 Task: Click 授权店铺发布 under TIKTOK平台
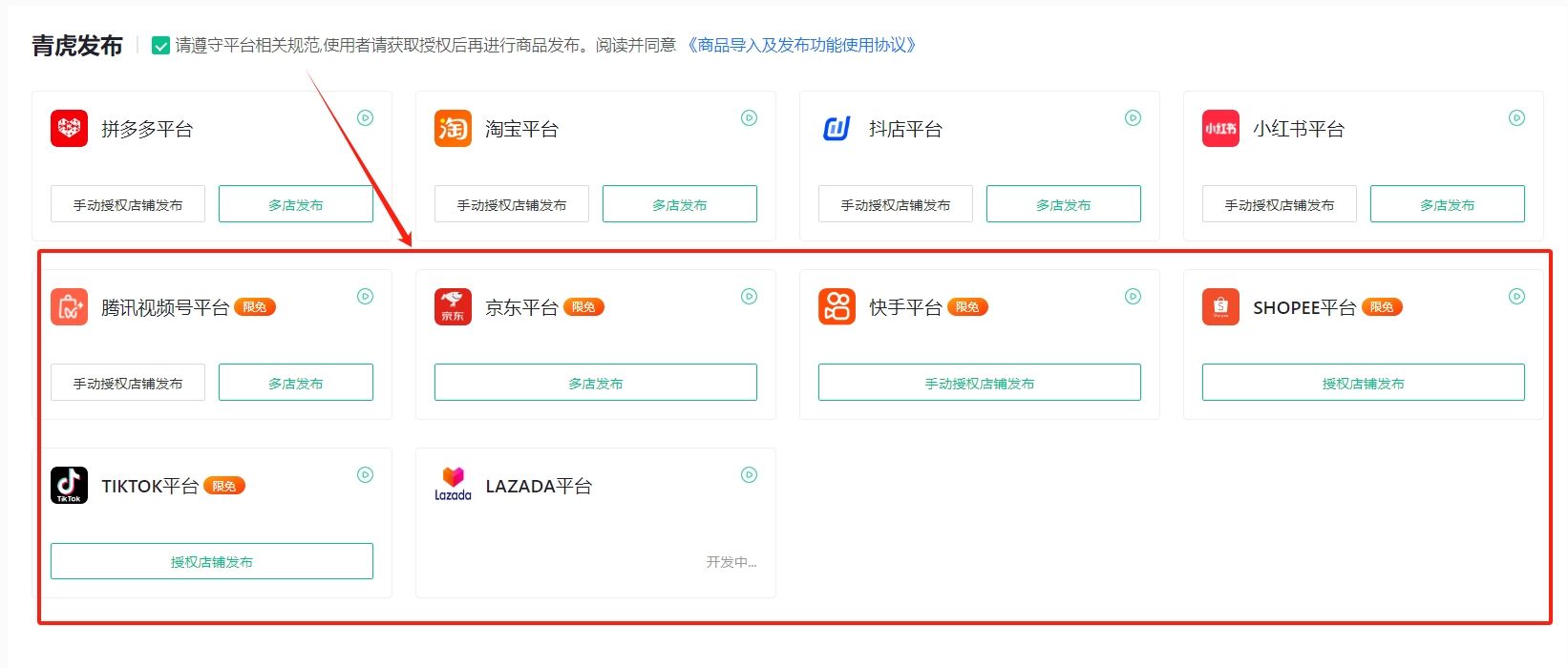(x=212, y=561)
